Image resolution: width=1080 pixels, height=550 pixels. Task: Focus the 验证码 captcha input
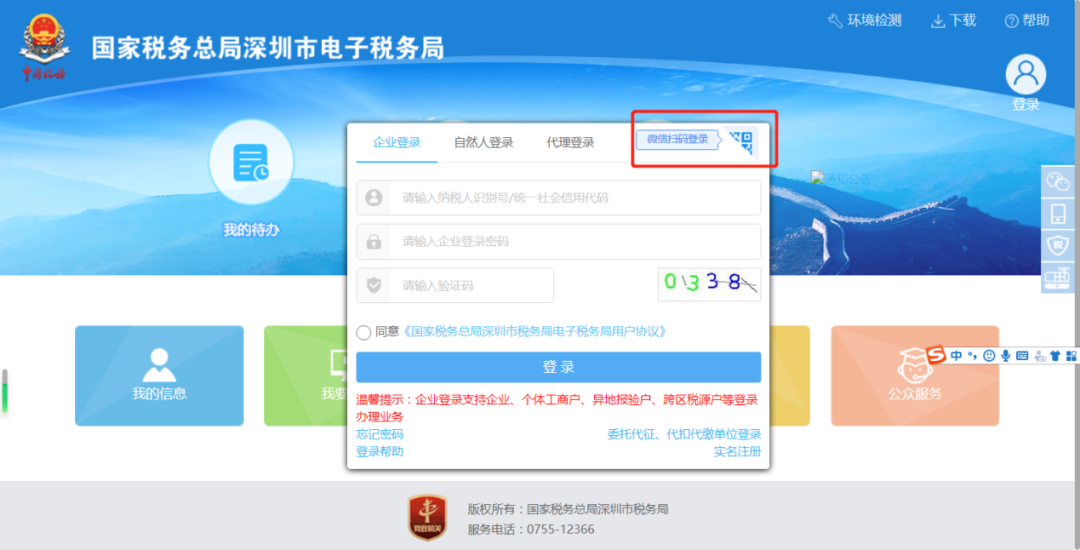(x=455, y=286)
